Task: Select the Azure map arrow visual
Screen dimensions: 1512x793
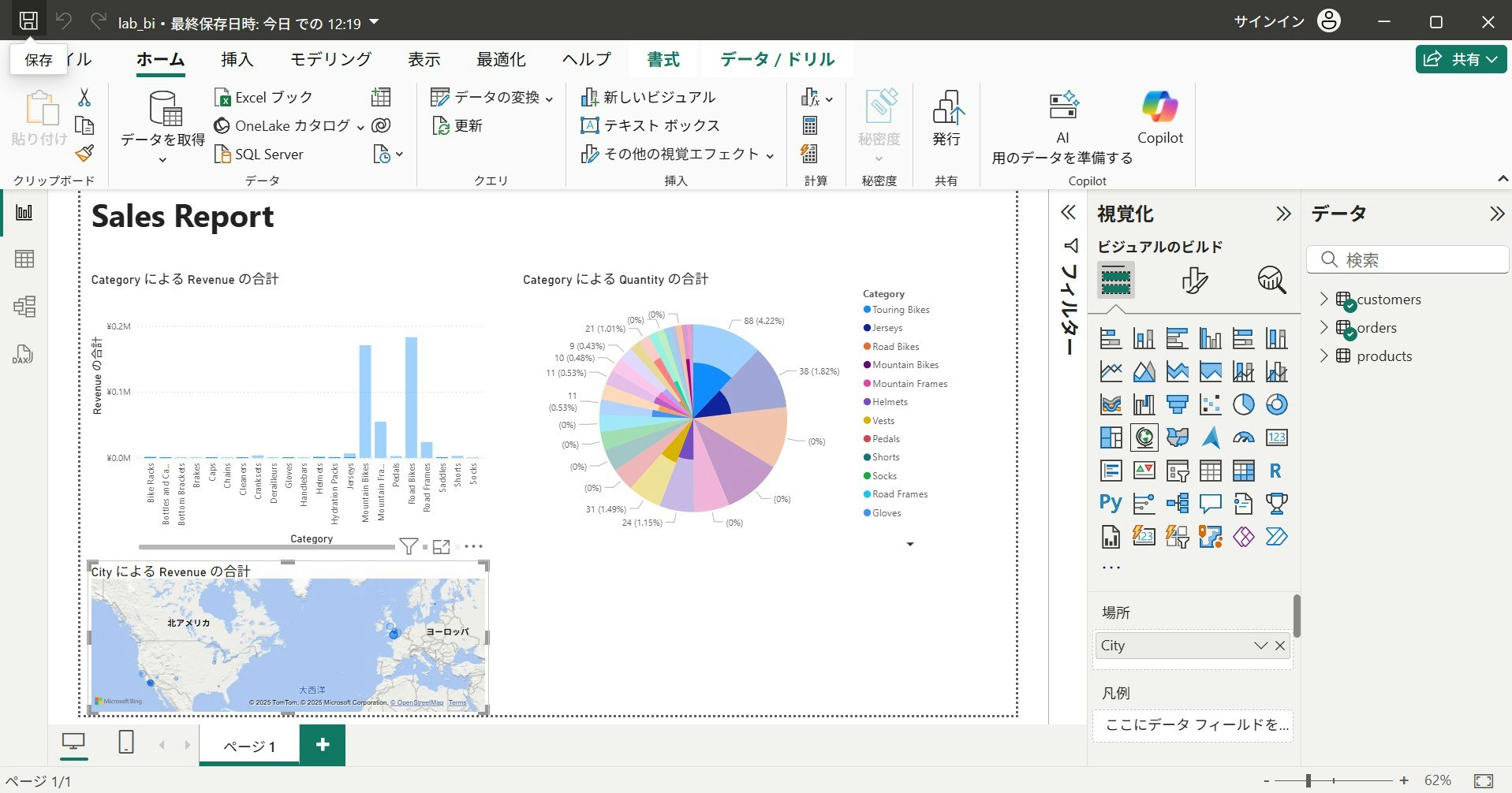Action: 1211,437
